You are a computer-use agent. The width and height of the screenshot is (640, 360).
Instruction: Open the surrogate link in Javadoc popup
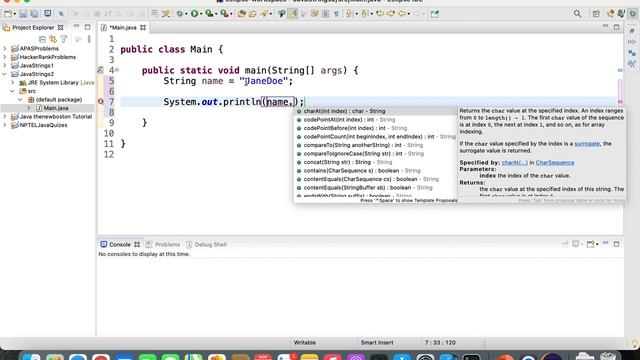click(x=587, y=144)
